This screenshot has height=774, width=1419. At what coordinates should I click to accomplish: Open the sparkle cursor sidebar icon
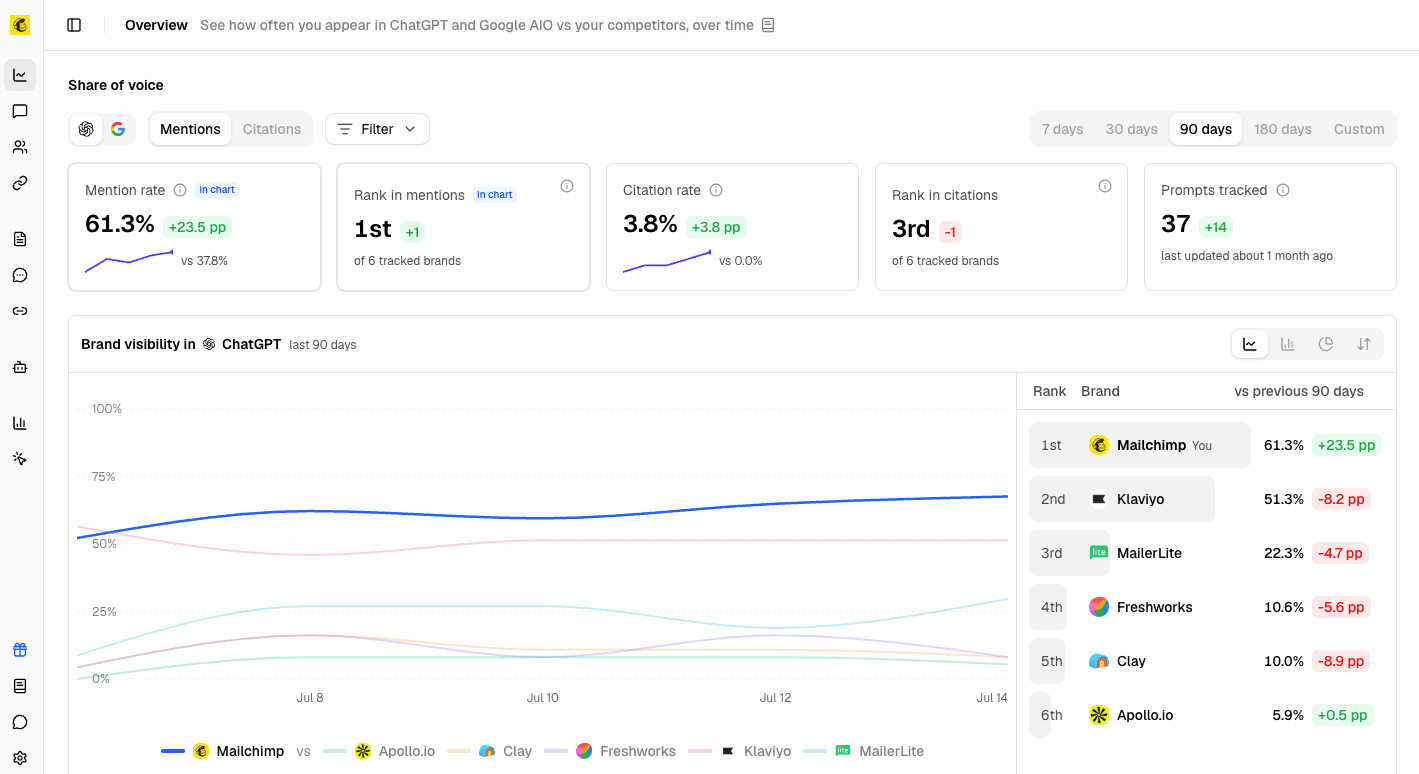[x=20, y=459]
